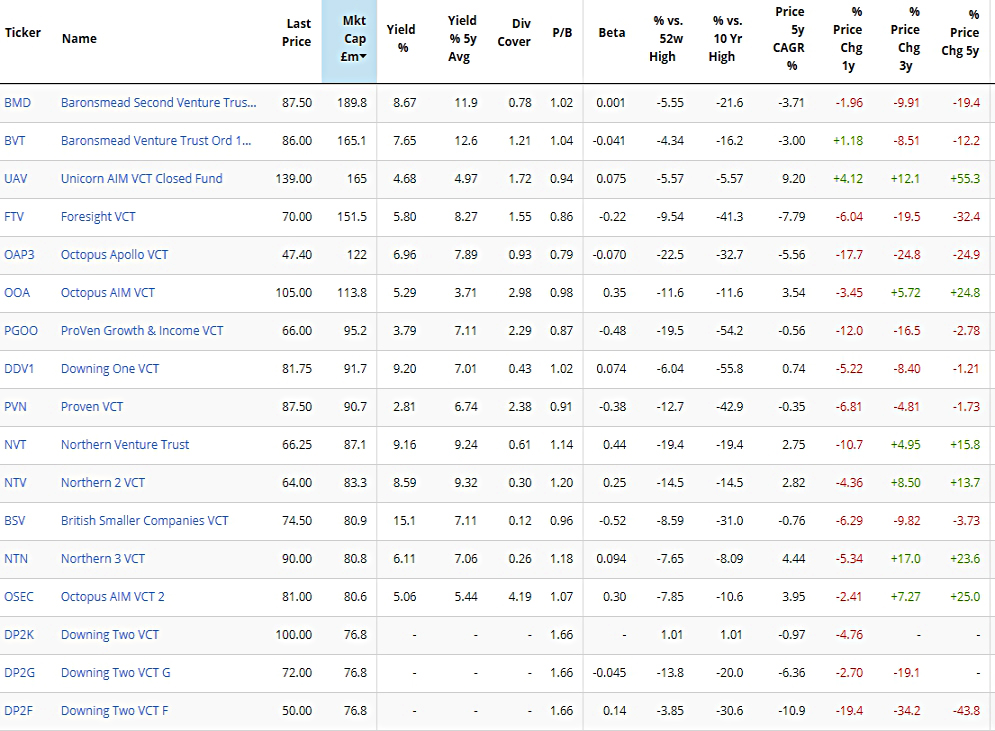Screen dimensions: 995x731
Task: Open the PGOO ticker link
Action: coord(21,331)
